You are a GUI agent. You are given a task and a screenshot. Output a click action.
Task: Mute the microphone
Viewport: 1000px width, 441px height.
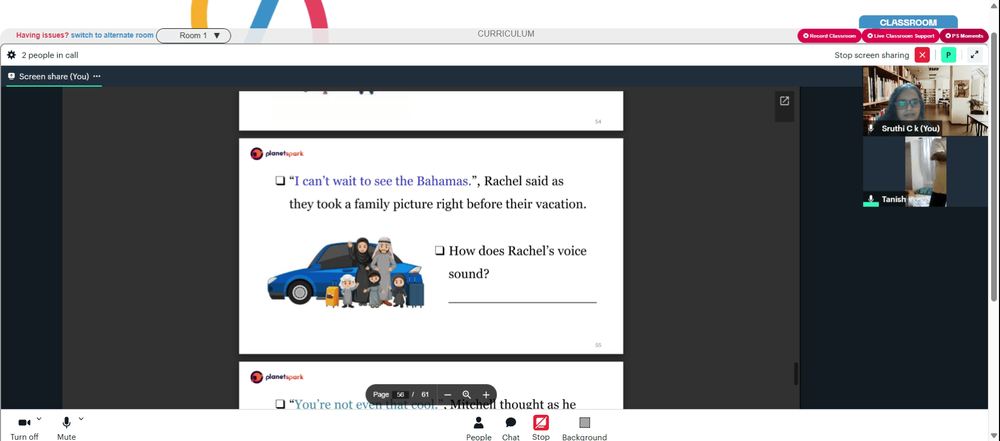tap(66, 422)
